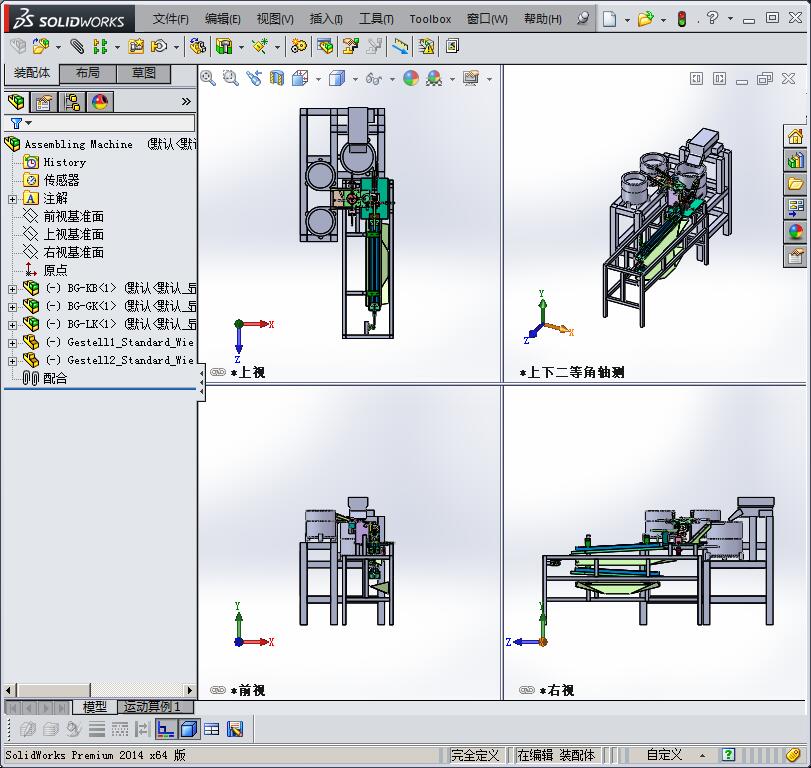Switch to the 布局 tab
Screen dimensions: 811x768
pos(88,73)
